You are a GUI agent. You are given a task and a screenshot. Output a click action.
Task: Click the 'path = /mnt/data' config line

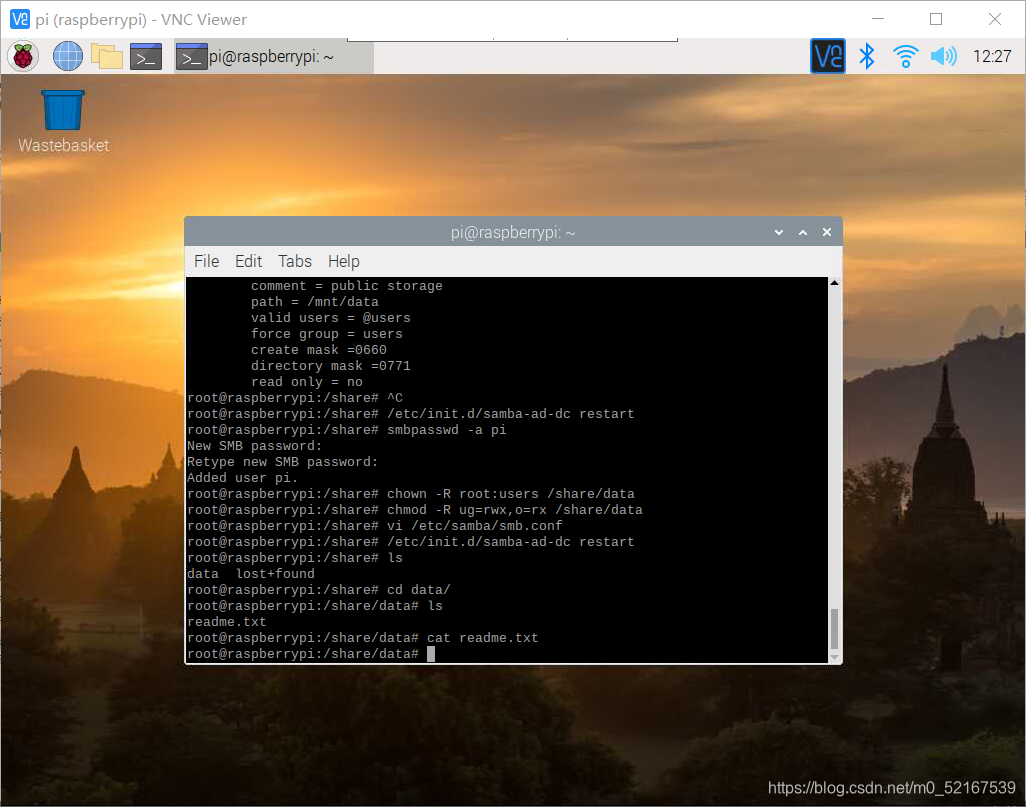pyautogui.click(x=315, y=302)
